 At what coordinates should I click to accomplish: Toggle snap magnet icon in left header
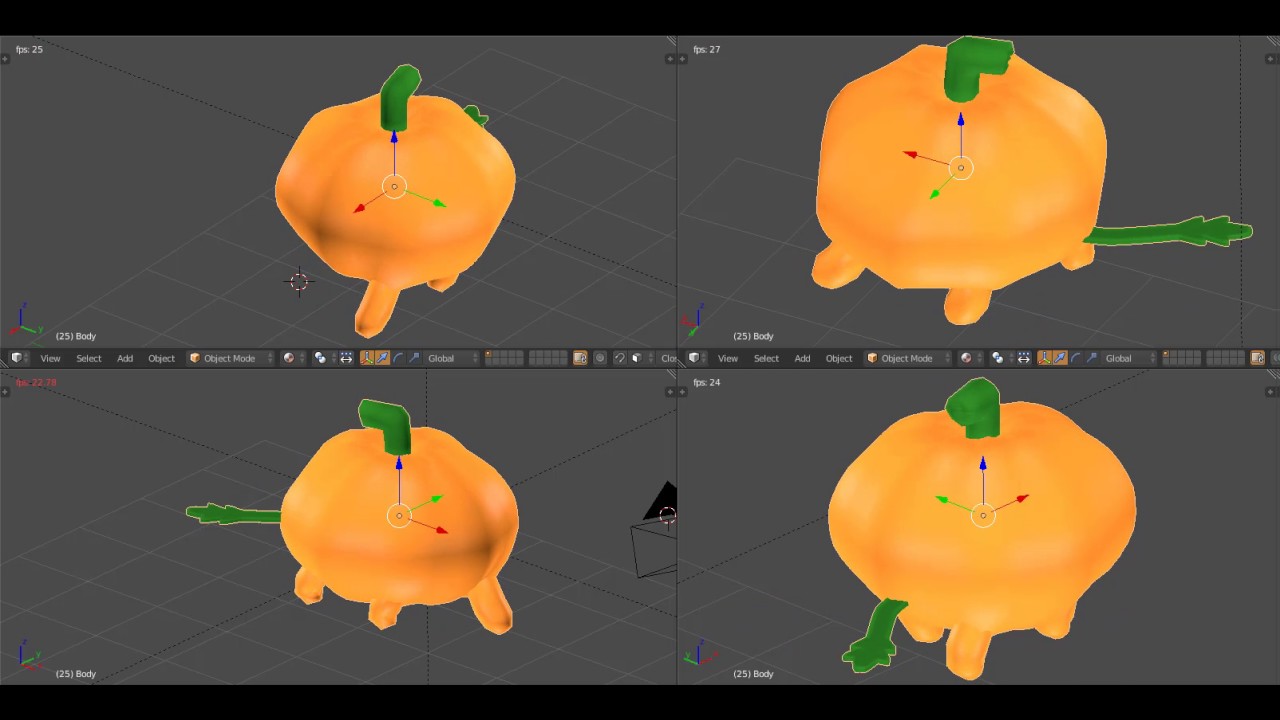click(619, 358)
